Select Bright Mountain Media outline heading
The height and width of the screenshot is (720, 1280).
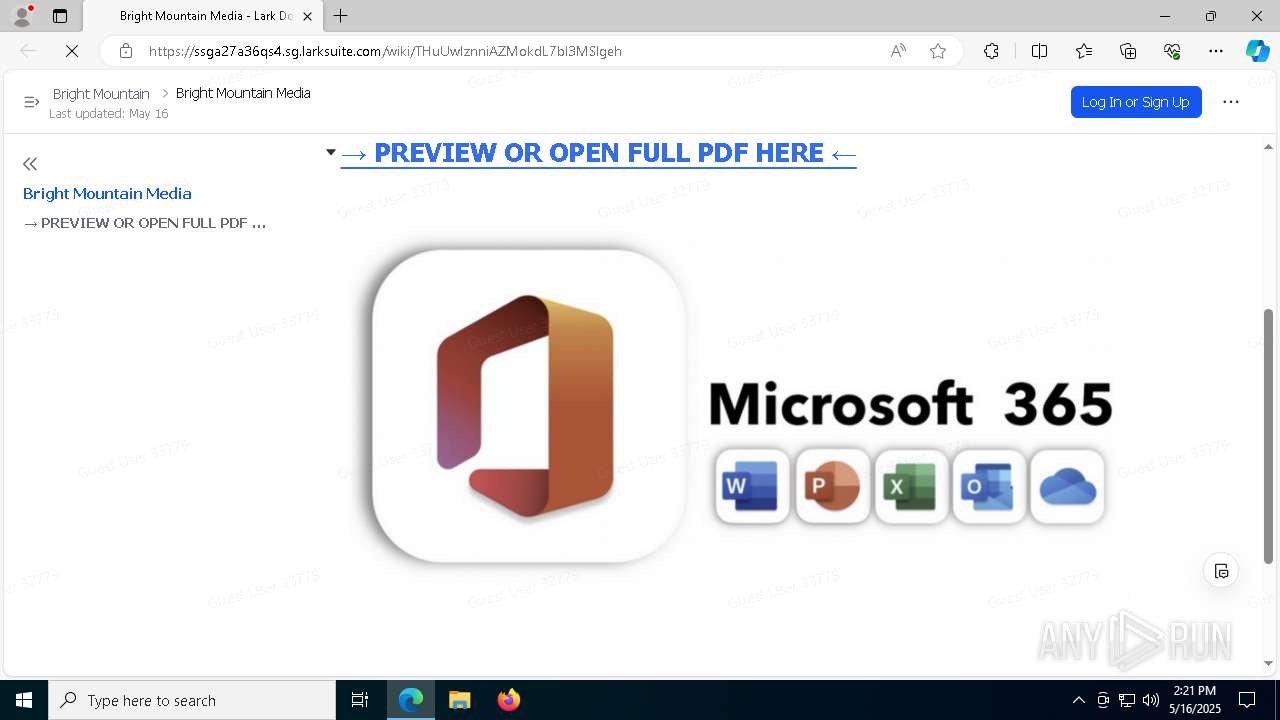(x=107, y=194)
